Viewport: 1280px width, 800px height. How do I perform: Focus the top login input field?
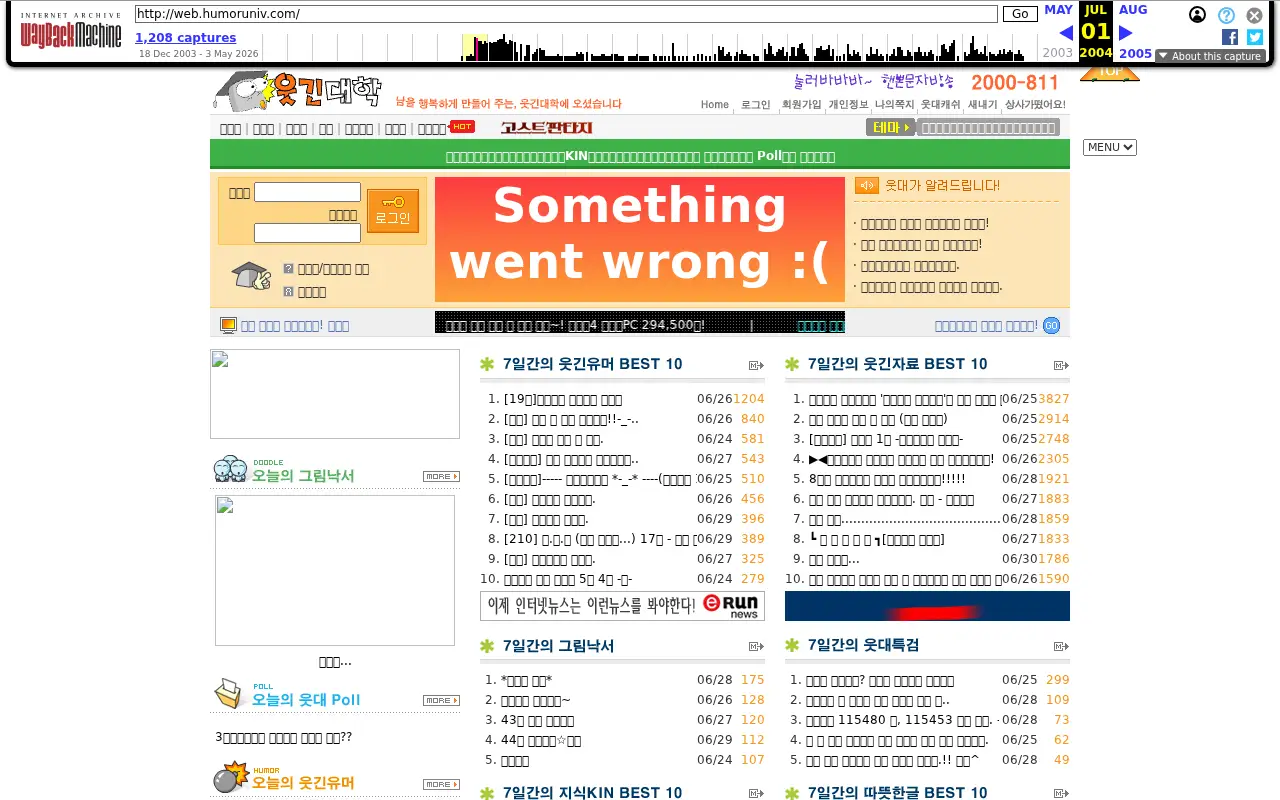(307, 192)
